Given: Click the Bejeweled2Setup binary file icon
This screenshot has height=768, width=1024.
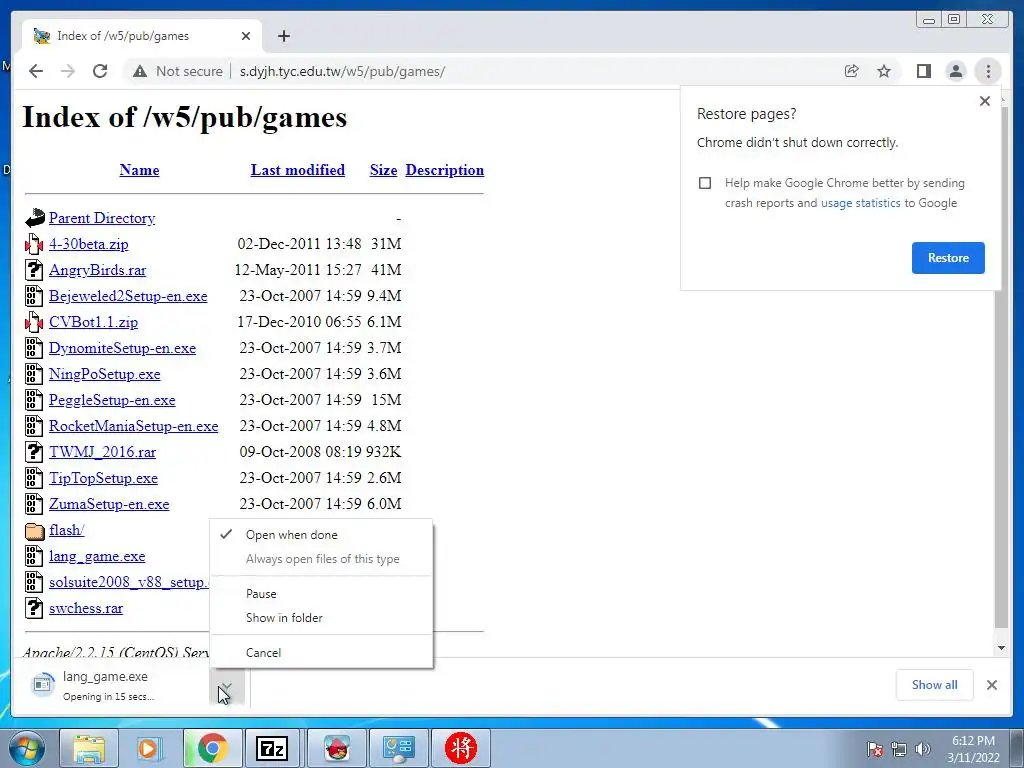Looking at the screenshot, I should click(x=34, y=296).
